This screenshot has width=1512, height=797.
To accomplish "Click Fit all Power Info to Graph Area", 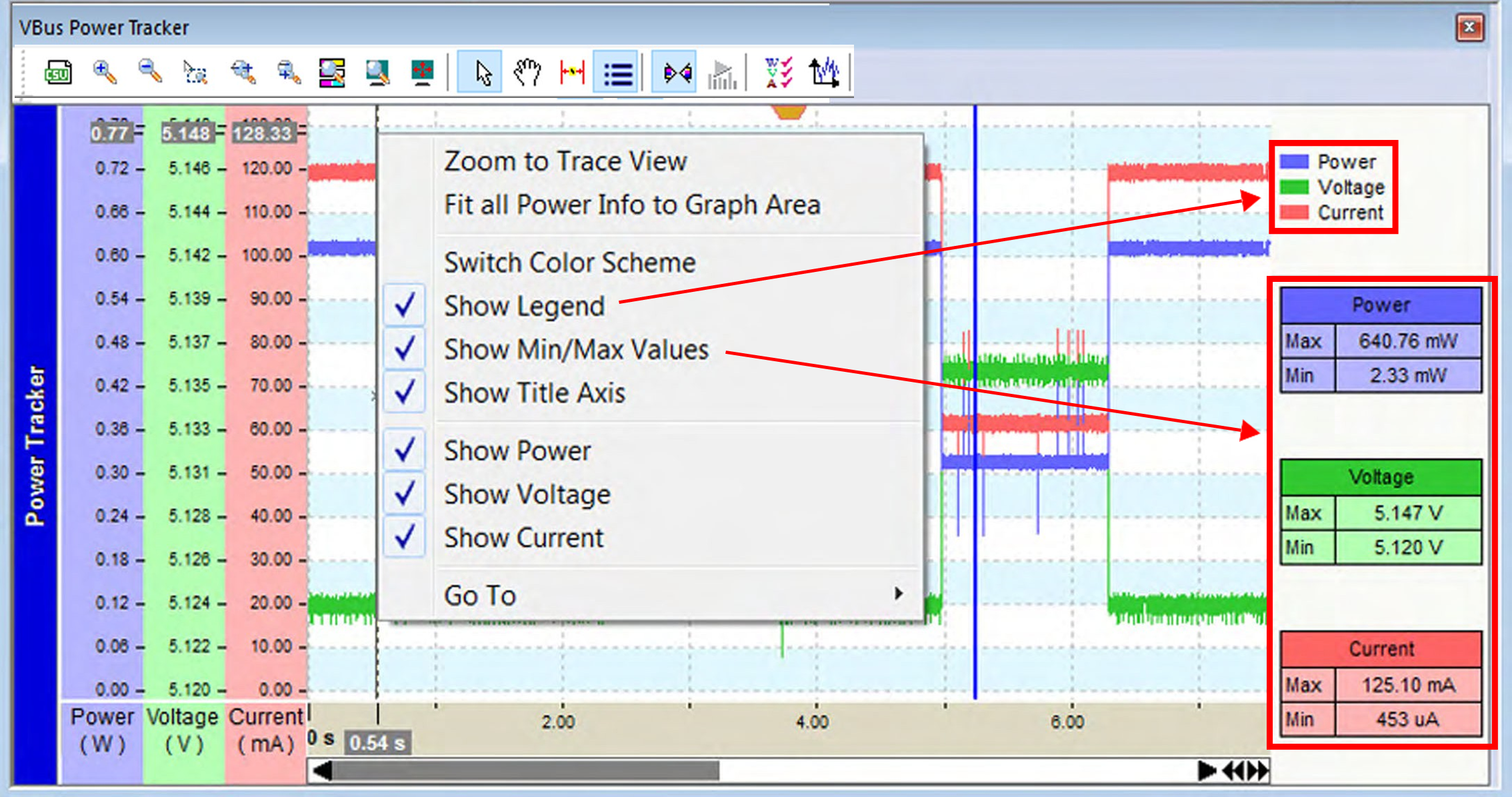I will 632,205.
